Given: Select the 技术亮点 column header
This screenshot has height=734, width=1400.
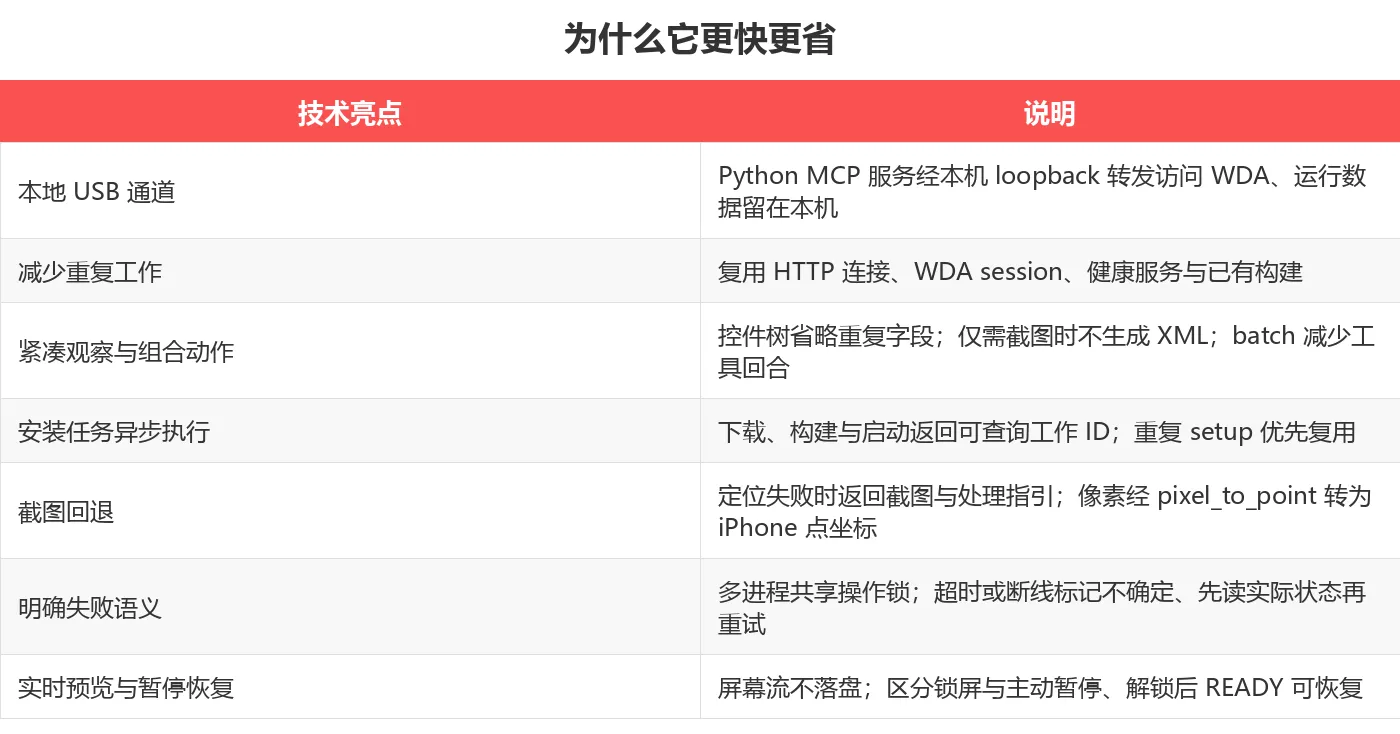Looking at the screenshot, I should (x=350, y=112).
